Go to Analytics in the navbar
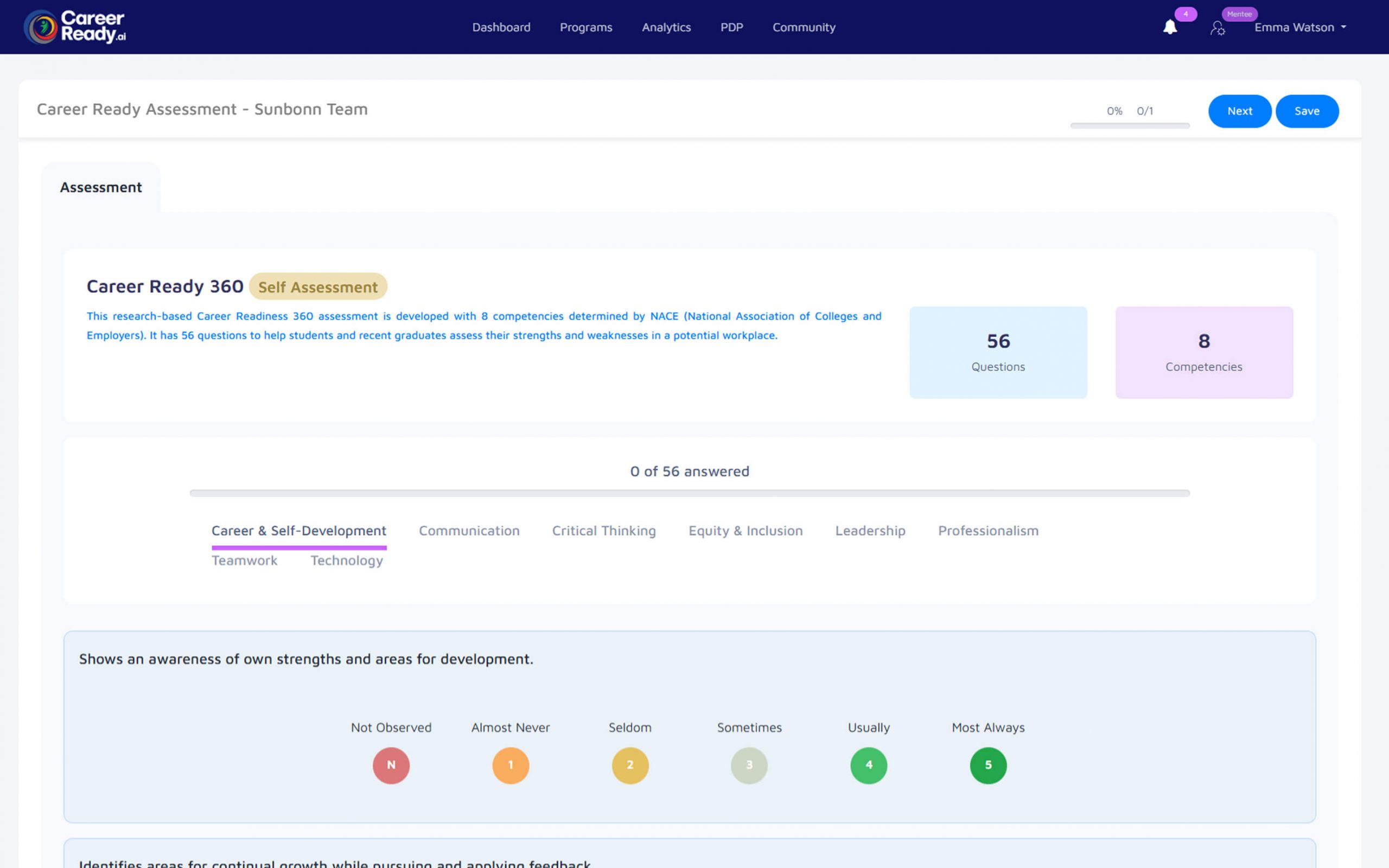The height and width of the screenshot is (868, 1389). pos(666,28)
